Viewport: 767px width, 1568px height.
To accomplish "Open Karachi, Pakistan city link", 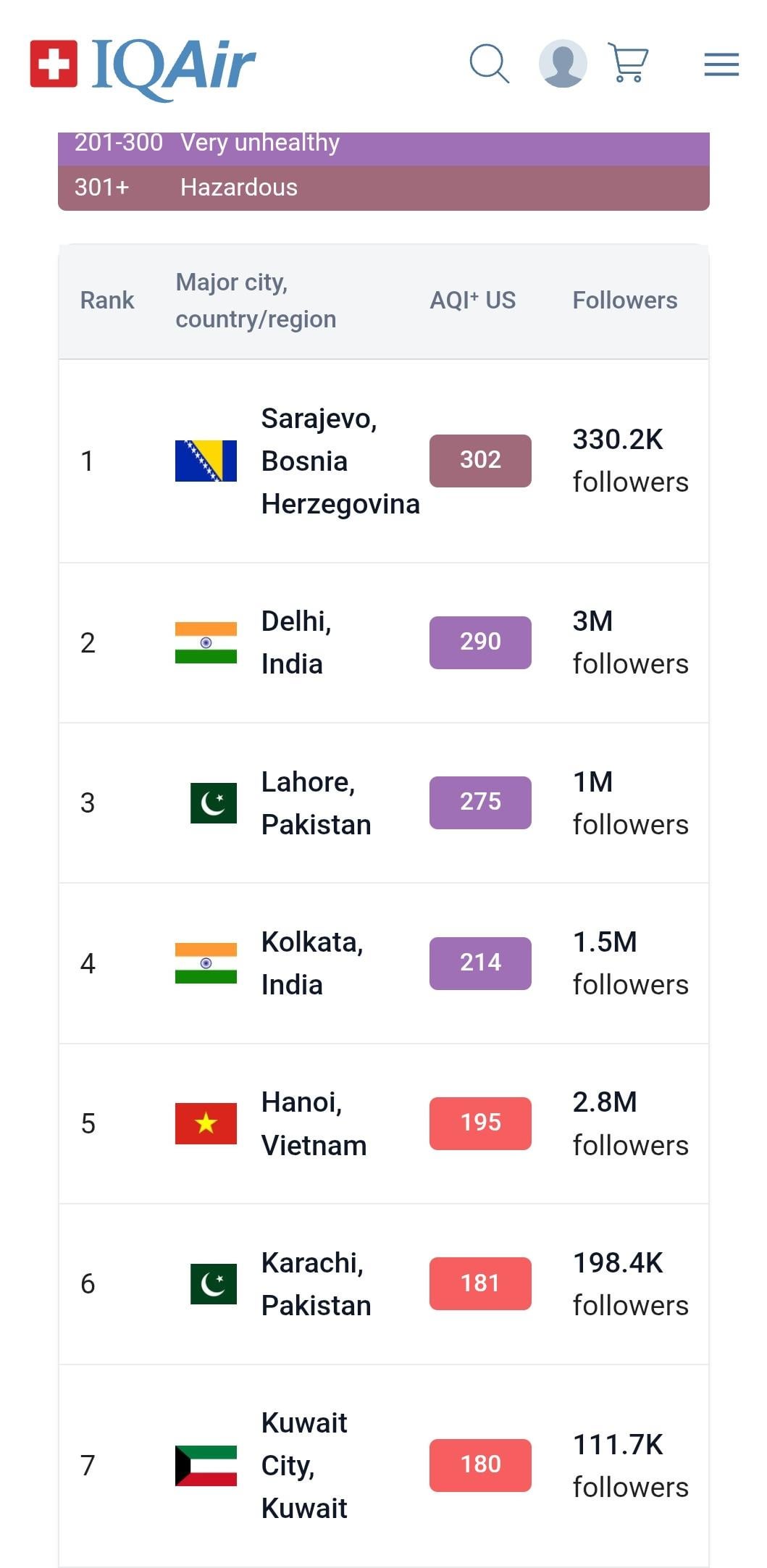I will coord(316,1284).
